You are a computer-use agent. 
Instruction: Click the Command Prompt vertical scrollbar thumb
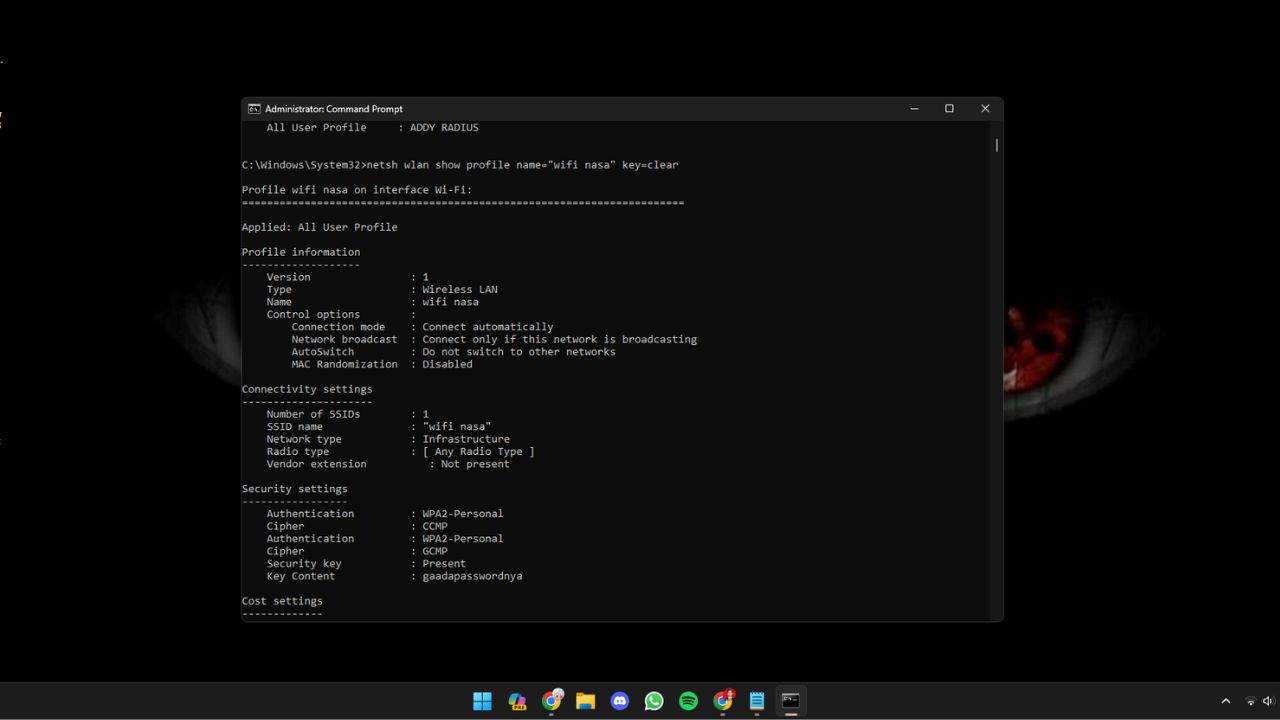996,145
